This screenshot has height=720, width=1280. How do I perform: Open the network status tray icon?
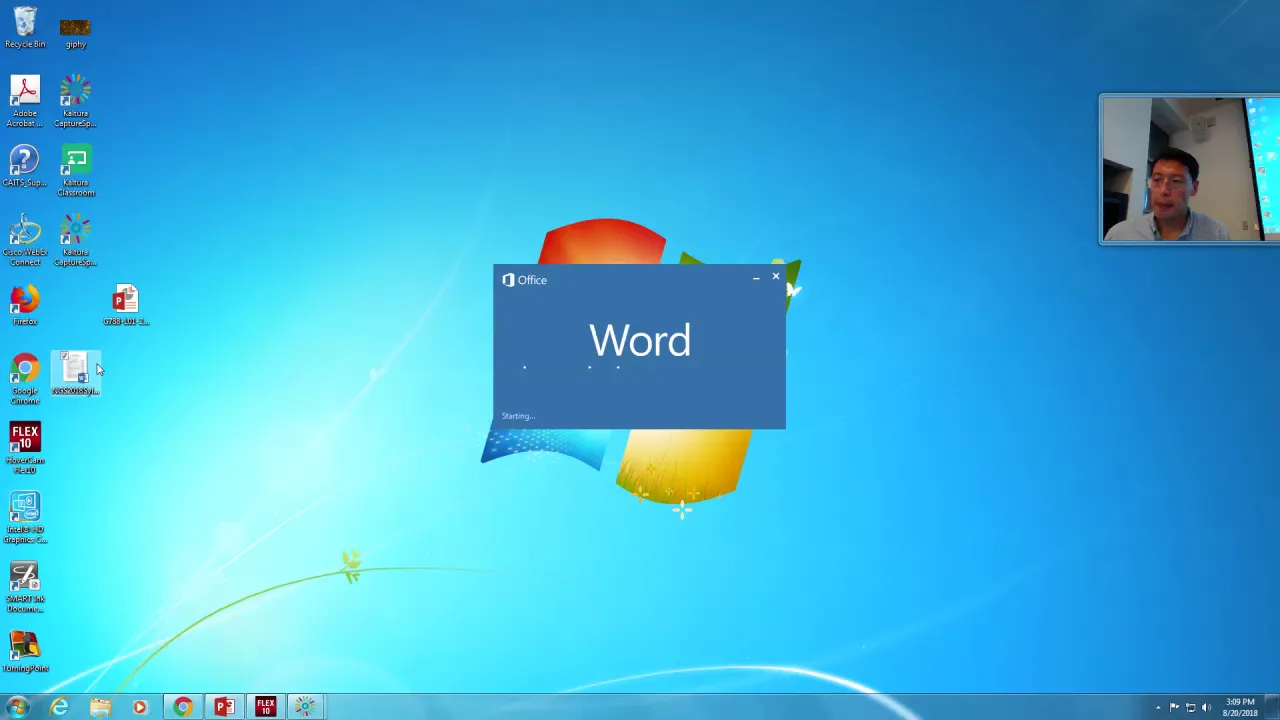(x=1190, y=708)
